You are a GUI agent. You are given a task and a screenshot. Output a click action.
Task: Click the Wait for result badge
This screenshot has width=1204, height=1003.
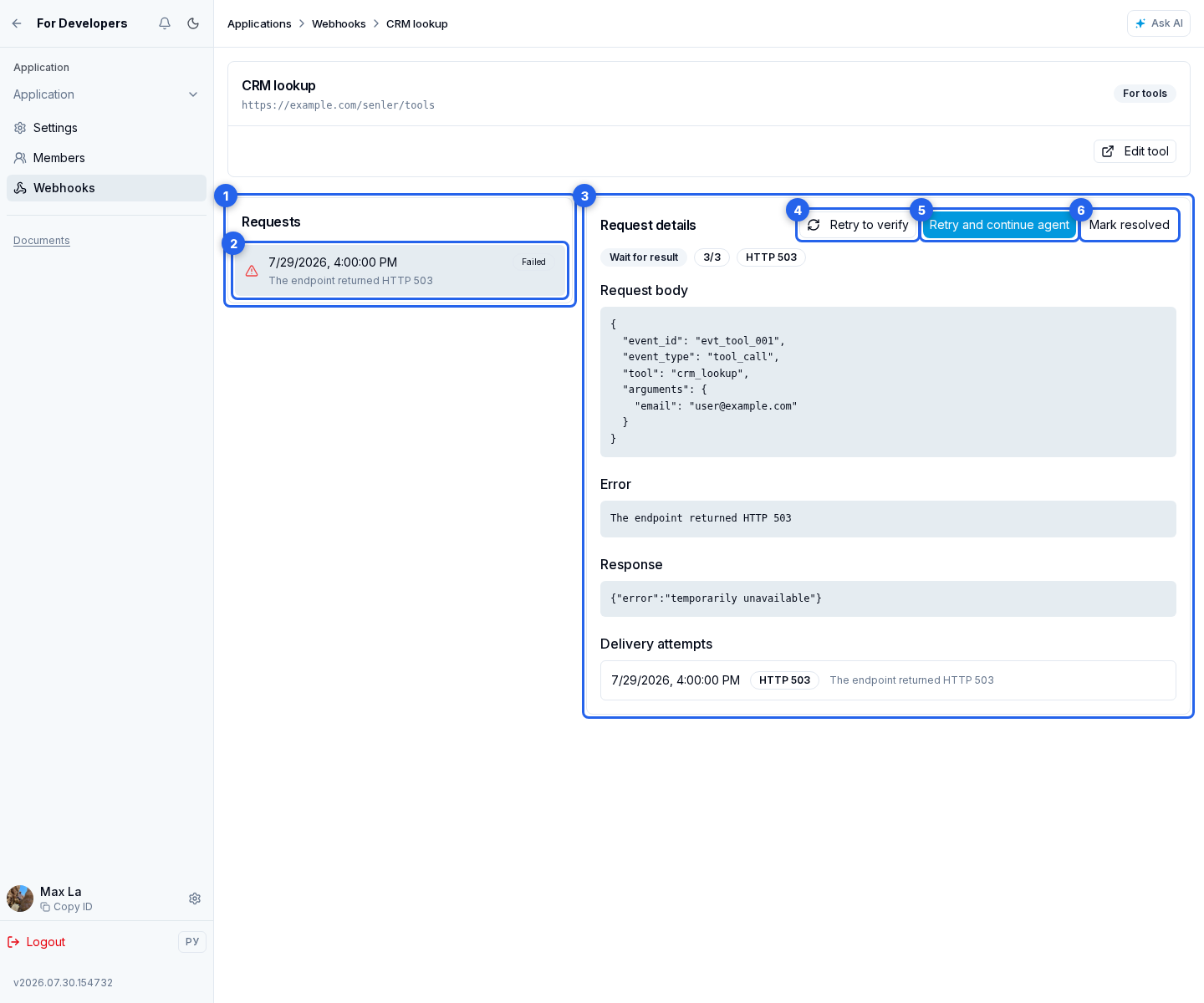tap(644, 257)
